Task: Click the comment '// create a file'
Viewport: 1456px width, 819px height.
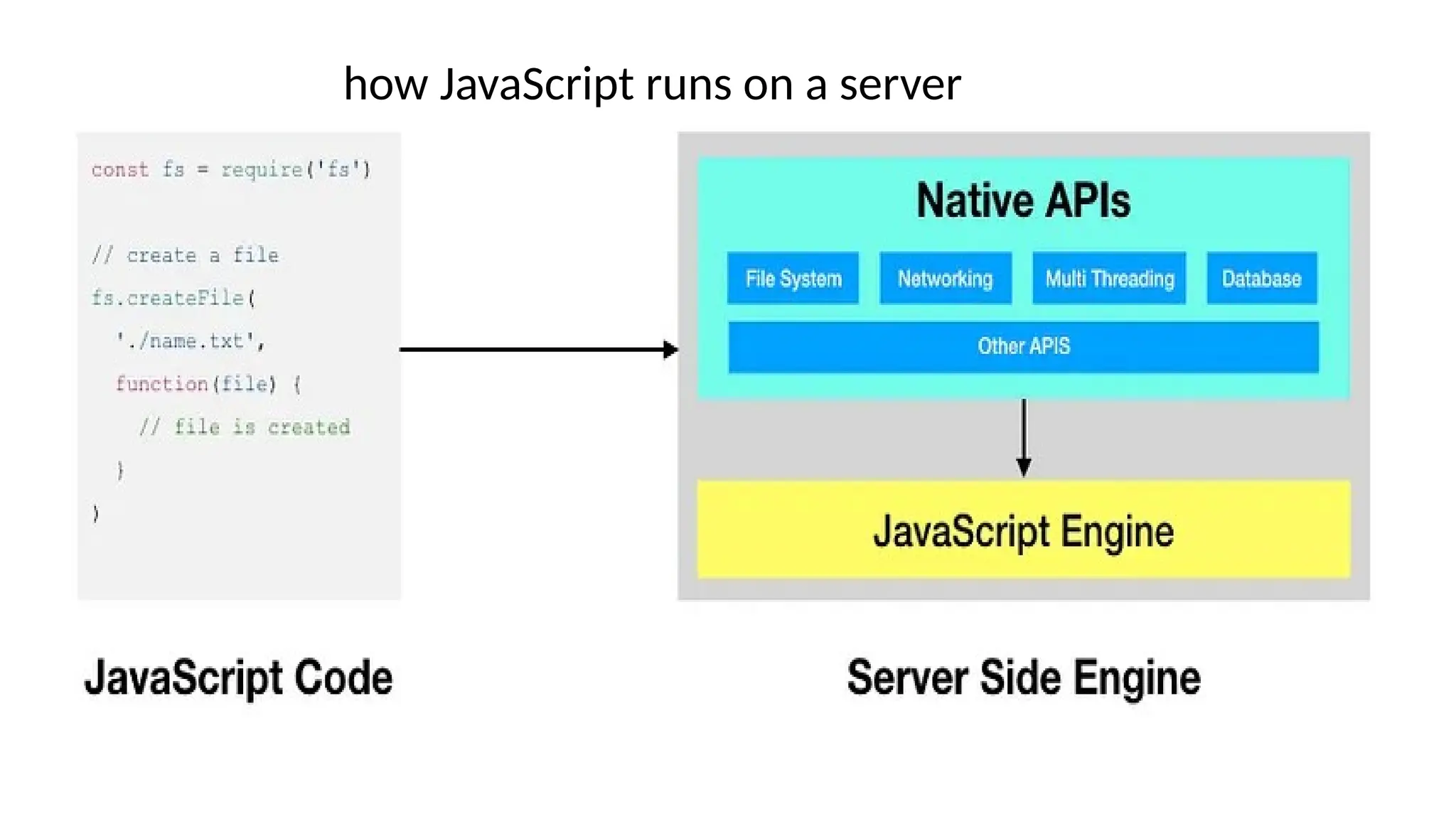Action: click(185, 255)
